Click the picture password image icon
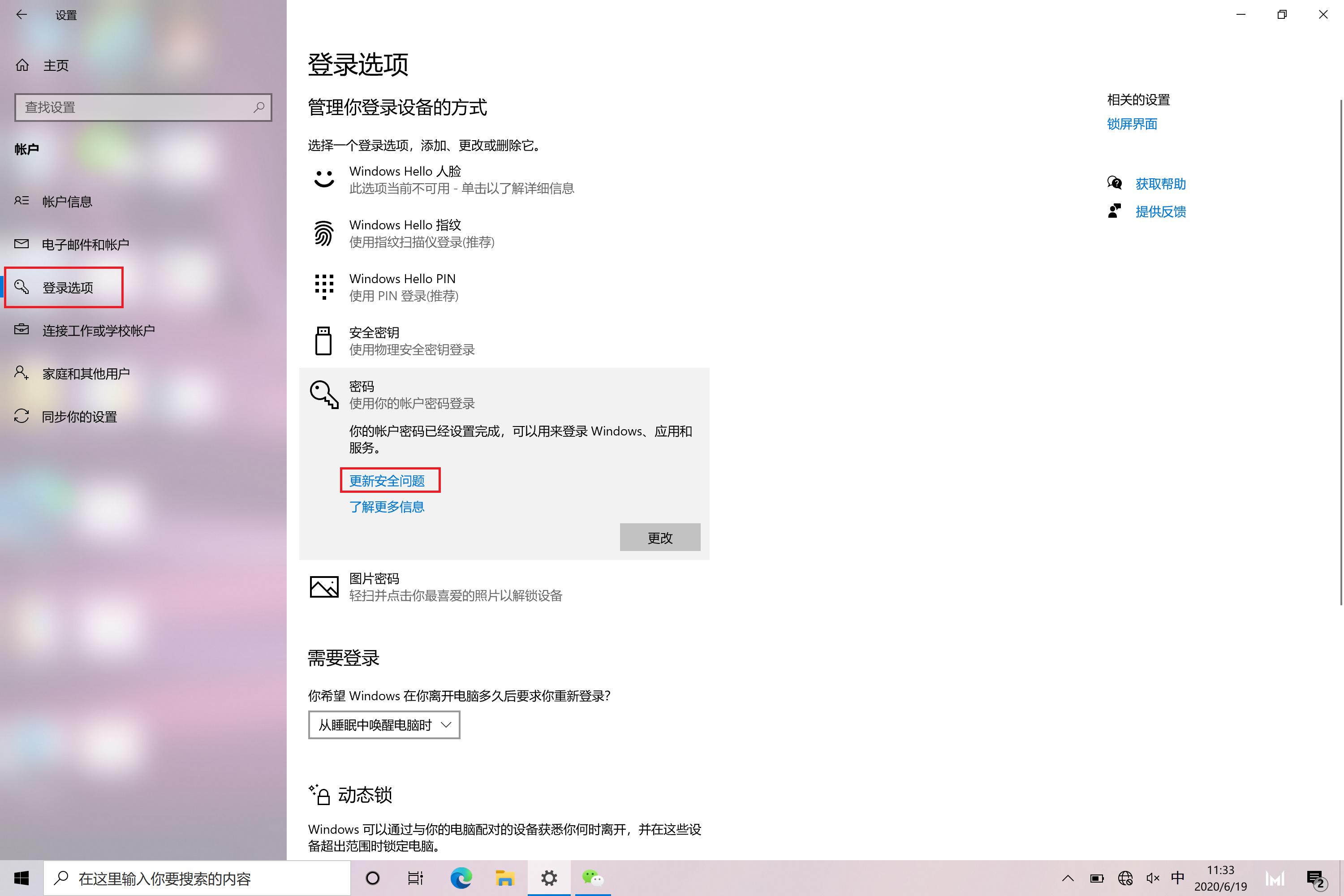 [324, 587]
